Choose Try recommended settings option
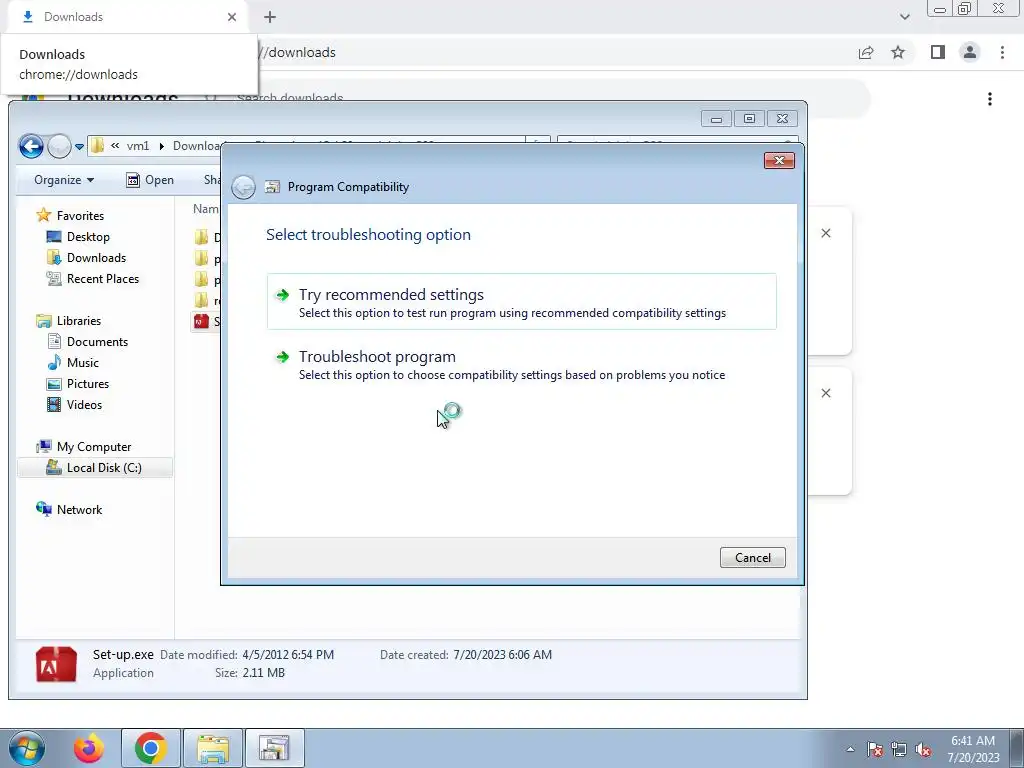The width and height of the screenshot is (1024, 768). tap(521, 302)
